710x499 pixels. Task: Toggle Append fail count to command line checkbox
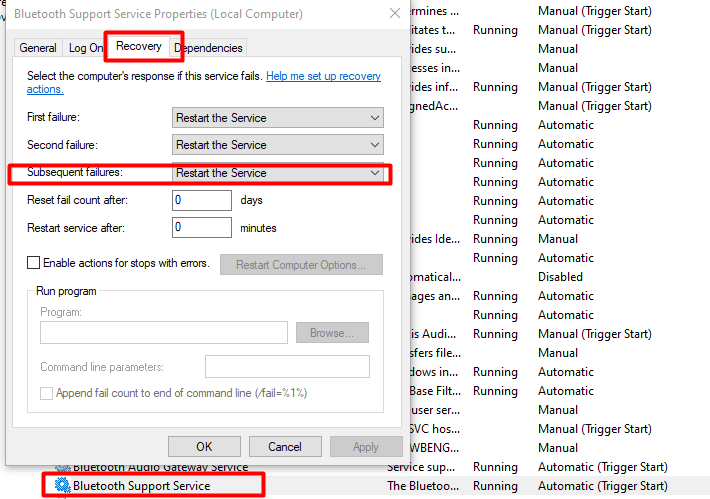click(x=46, y=393)
